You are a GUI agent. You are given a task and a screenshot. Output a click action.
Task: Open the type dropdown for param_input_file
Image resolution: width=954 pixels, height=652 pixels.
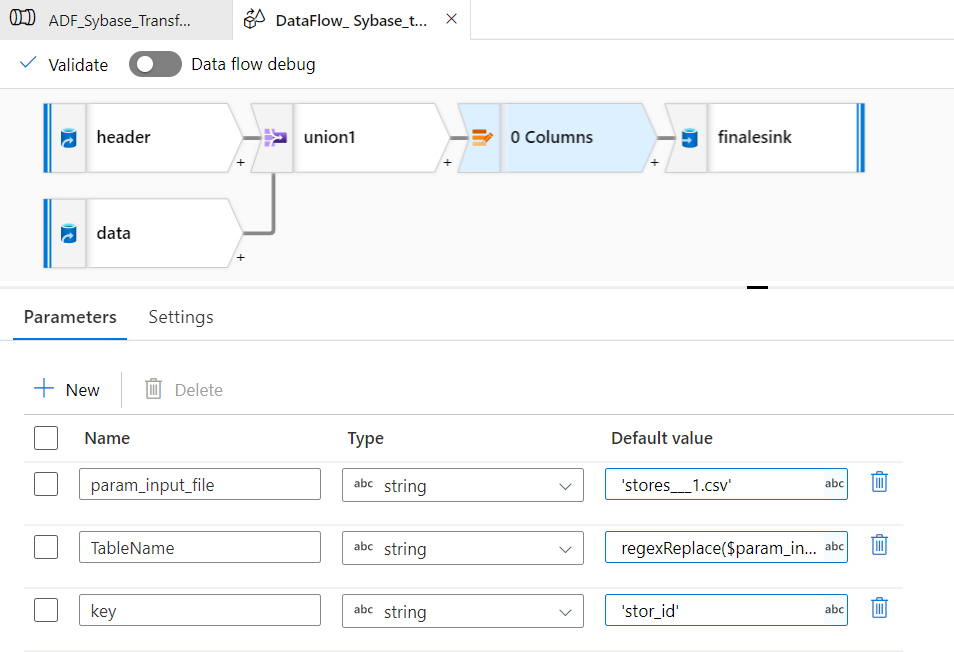[463, 485]
